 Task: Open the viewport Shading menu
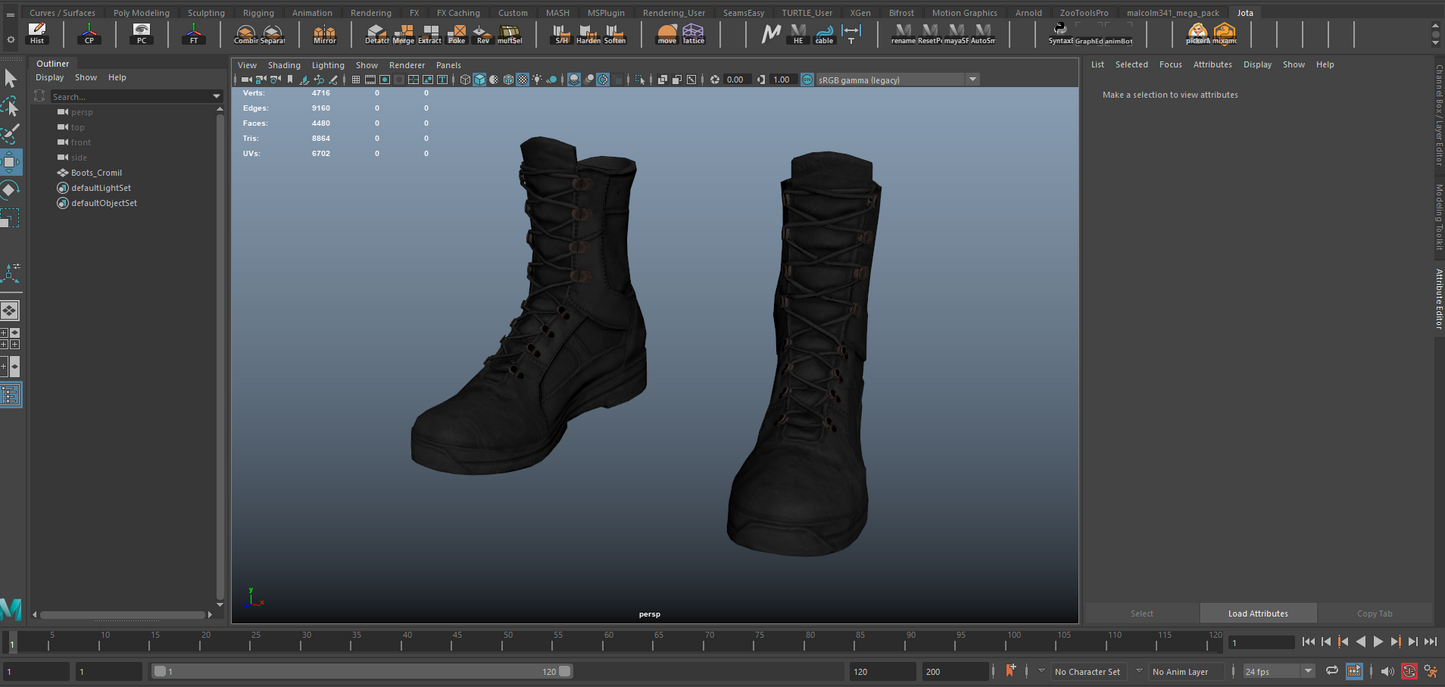point(284,65)
